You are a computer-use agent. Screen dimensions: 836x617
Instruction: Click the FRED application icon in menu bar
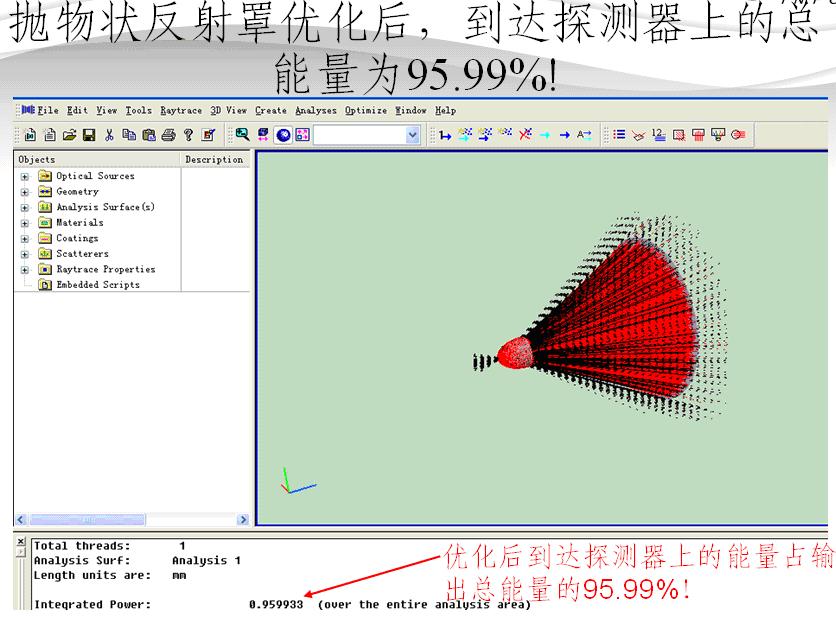28,110
